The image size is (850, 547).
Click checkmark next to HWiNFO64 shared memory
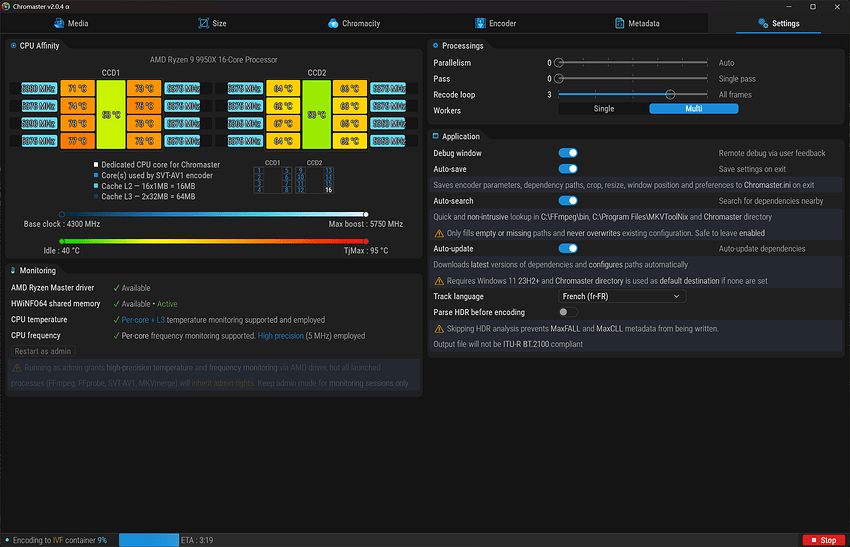[116, 304]
